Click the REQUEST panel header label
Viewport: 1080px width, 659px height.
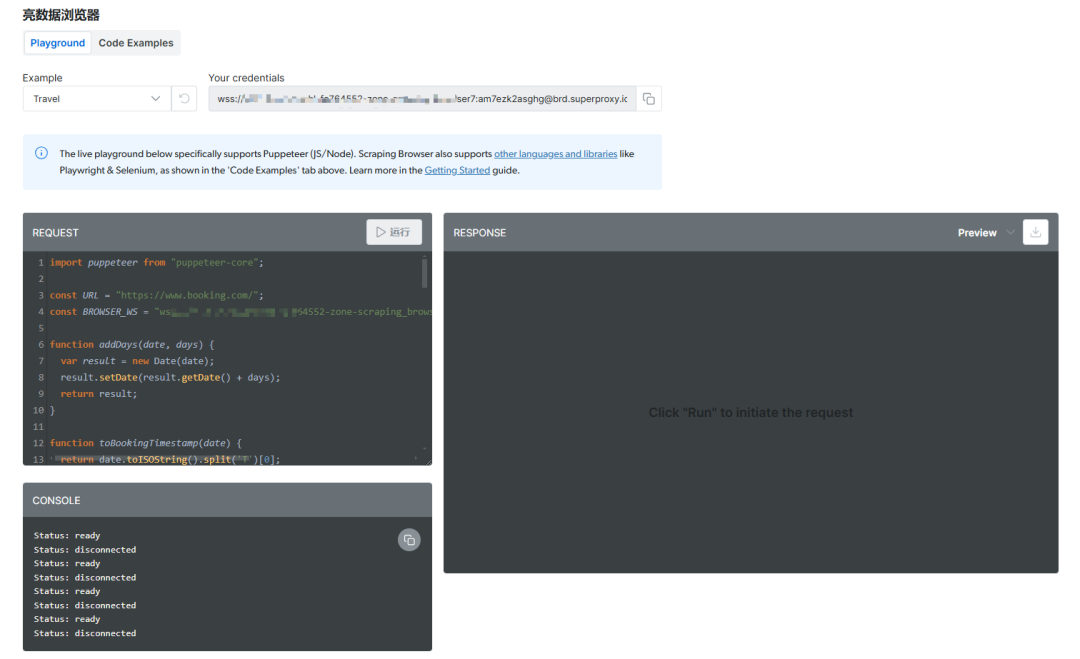point(55,233)
